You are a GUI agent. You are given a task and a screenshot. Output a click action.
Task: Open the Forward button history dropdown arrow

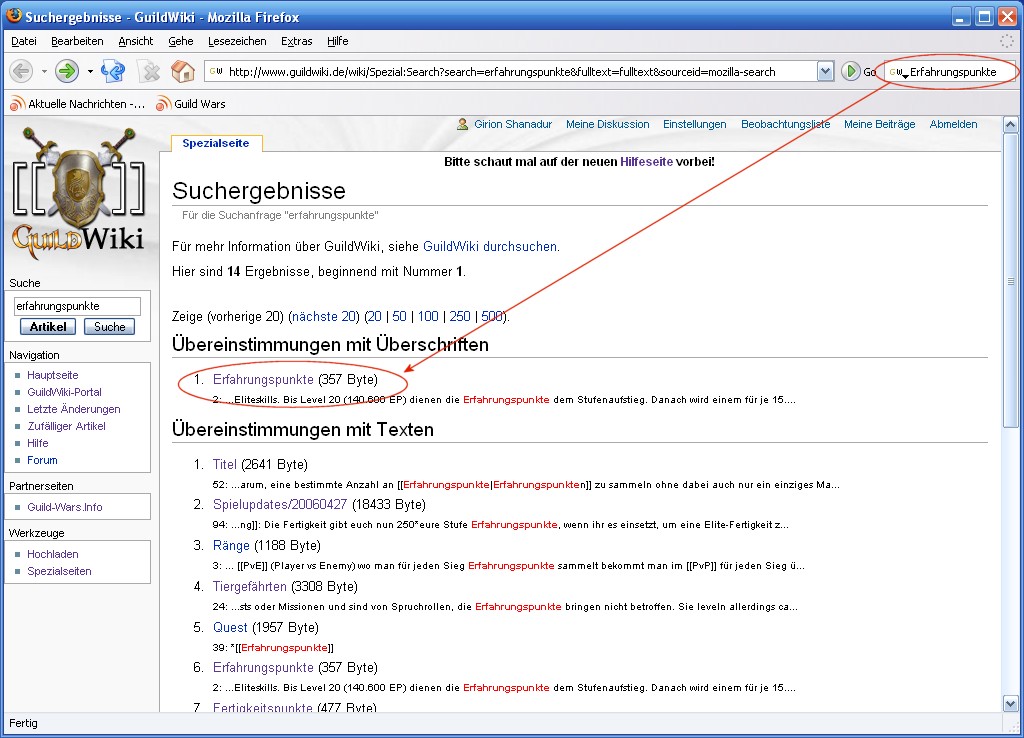(90, 71)
